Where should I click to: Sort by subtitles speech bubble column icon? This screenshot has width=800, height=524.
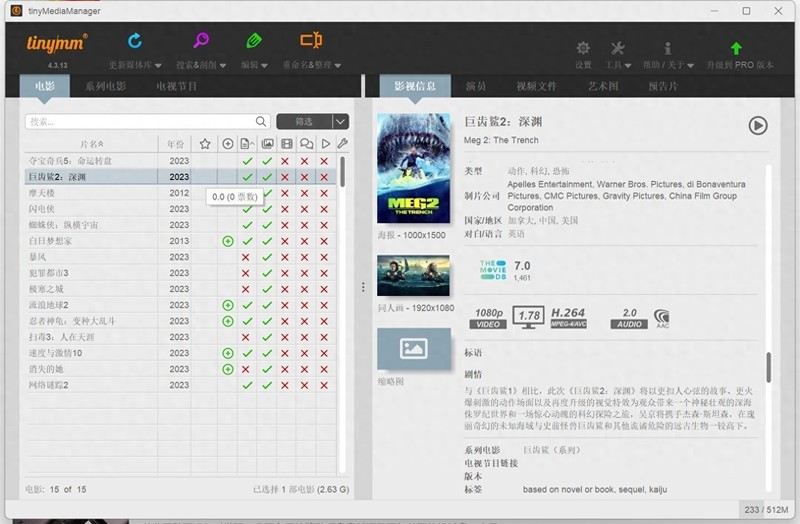306,144
